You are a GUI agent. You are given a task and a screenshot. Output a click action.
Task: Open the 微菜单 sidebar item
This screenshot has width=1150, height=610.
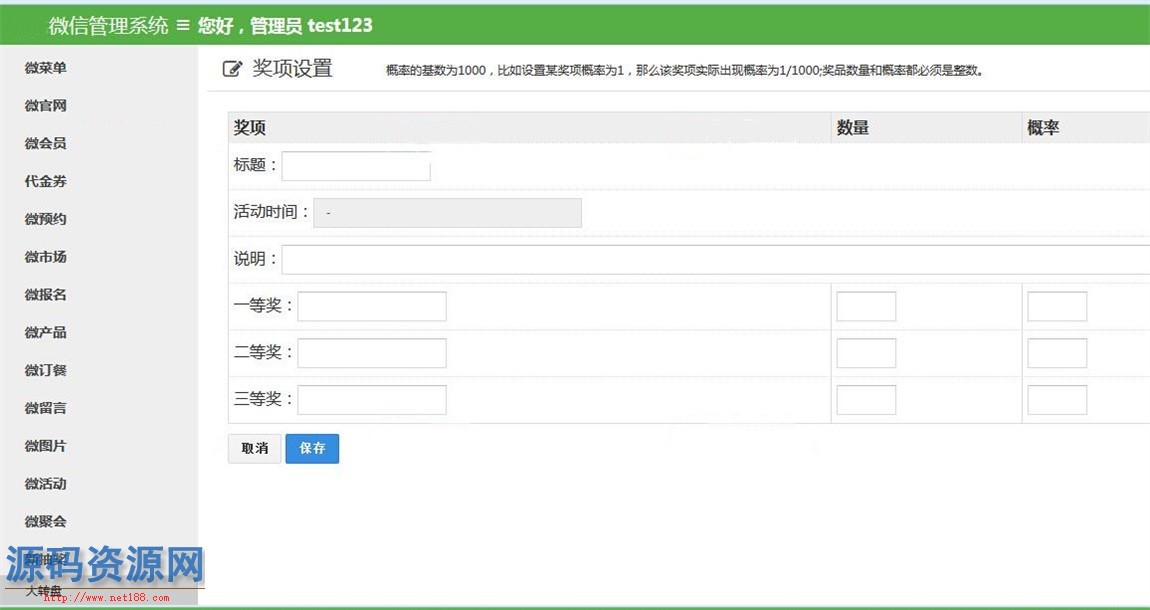46,68
